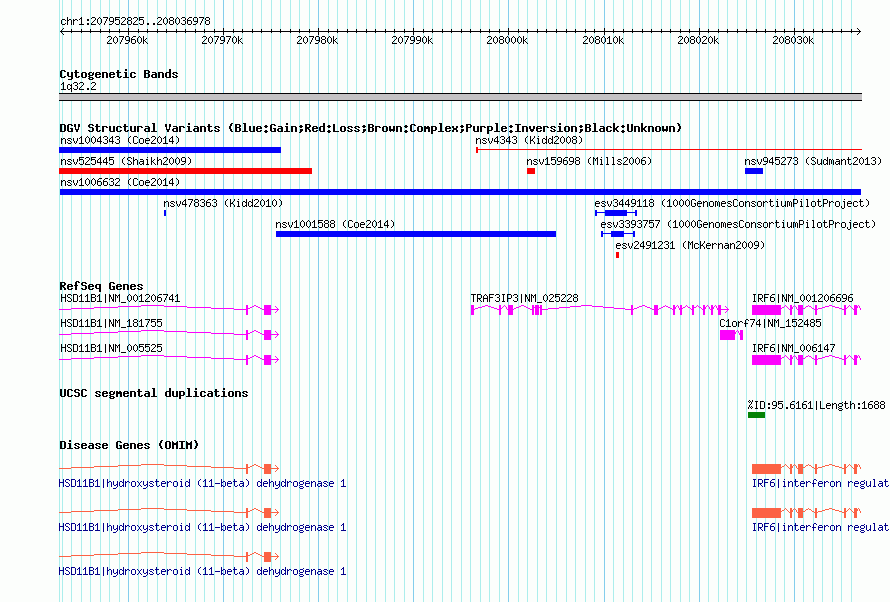Select the nsv525445 (Shaikh2009) red loss bar
Viewport: 890px width, 602px height.
pos(186,171)
